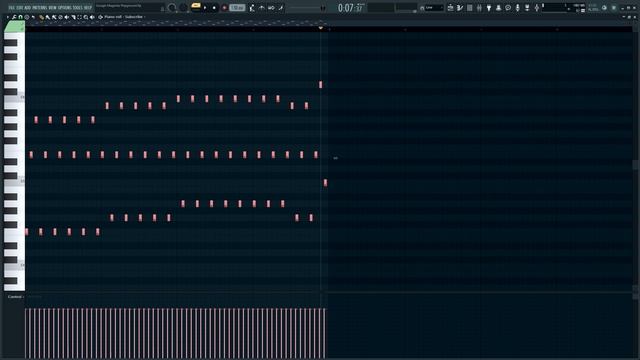Select the Select marquee tool
Screen dimensions: 640x360
point(79,17)
